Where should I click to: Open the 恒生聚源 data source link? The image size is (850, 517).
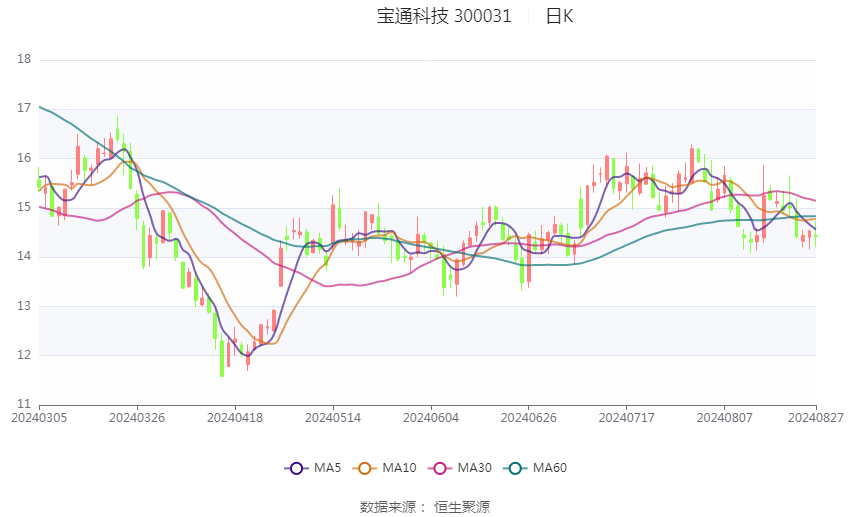click(462, 507)
